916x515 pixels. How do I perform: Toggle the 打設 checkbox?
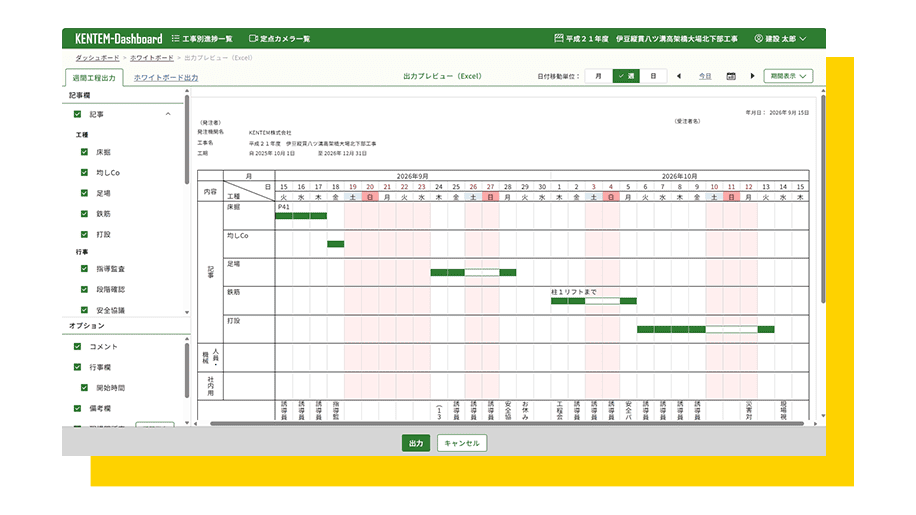(84, 234)
